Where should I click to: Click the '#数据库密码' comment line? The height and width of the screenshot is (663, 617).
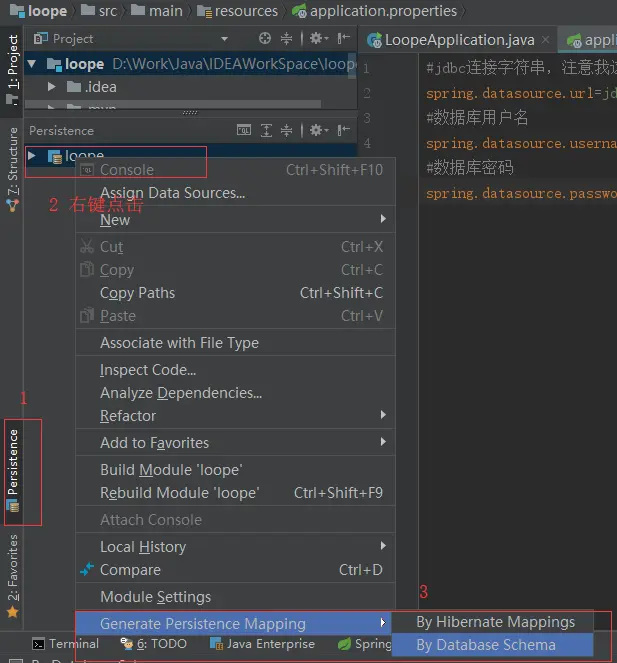click(470, 168)
